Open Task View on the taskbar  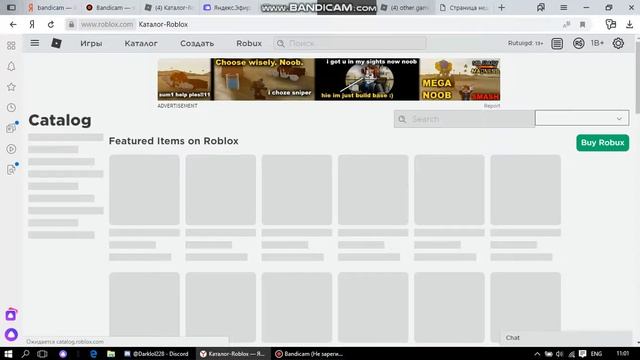coord(42,354)
